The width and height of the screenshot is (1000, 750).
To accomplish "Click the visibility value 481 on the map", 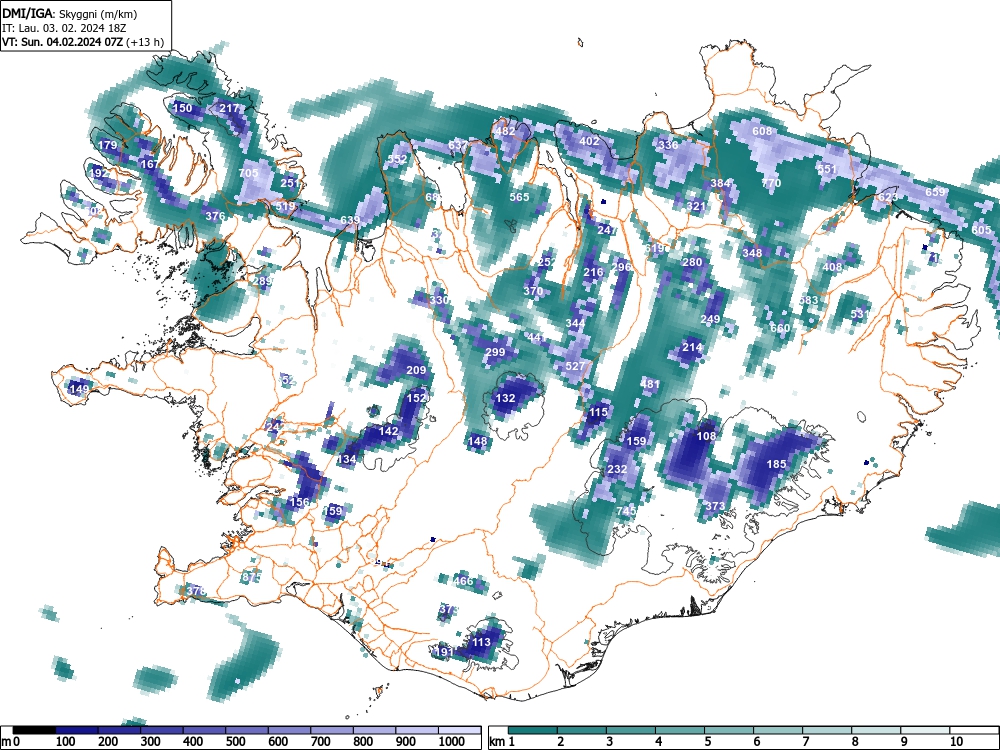I will point(650,384).
